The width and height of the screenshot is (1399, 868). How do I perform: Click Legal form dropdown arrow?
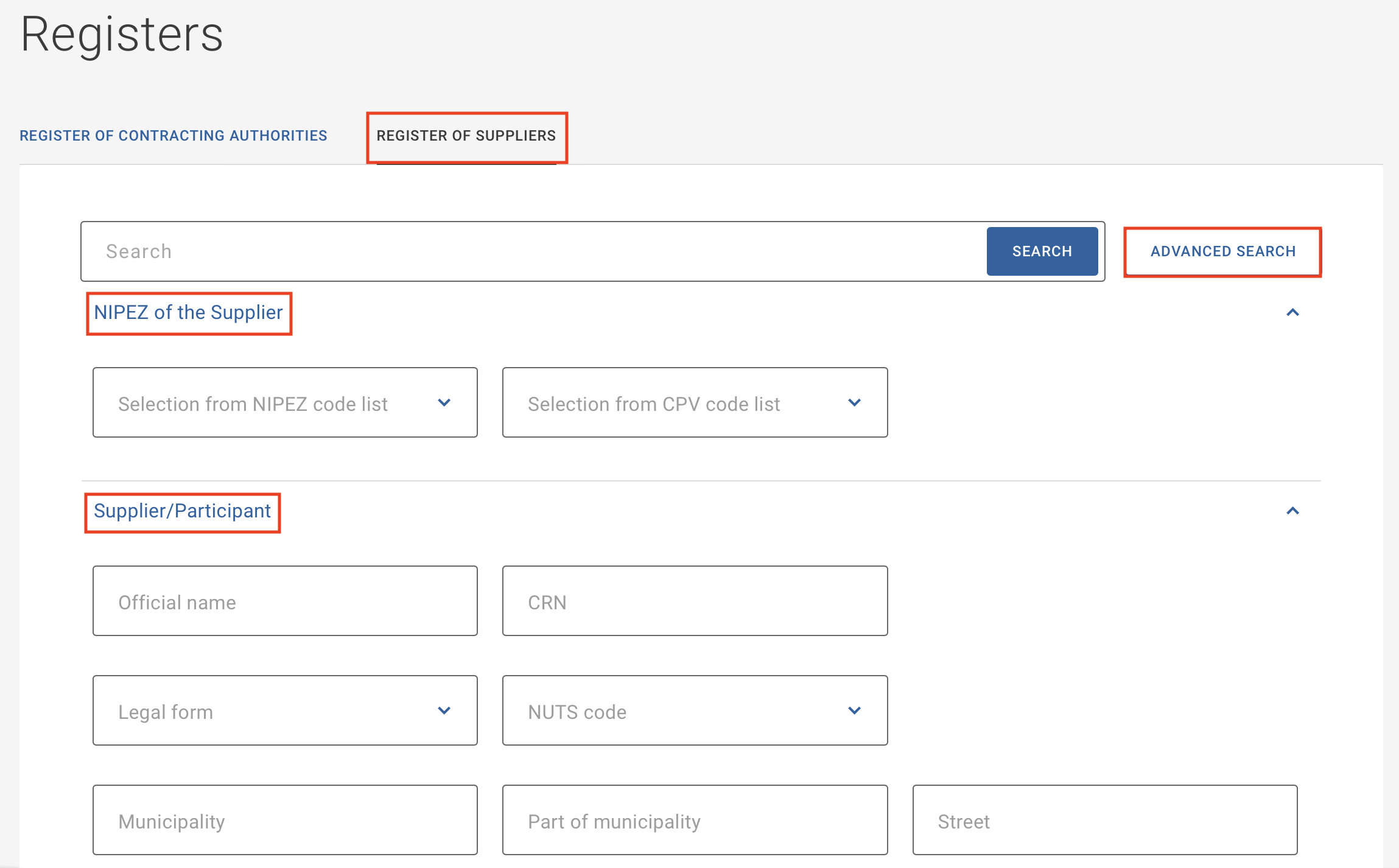(x=444, y=710)
